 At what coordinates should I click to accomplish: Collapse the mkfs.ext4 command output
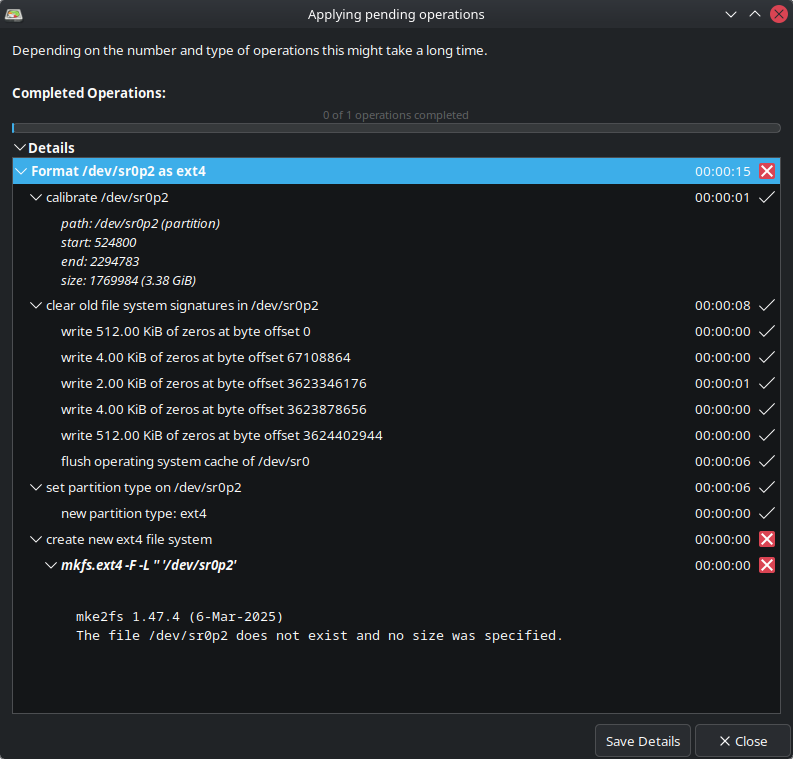click(51, 565)
